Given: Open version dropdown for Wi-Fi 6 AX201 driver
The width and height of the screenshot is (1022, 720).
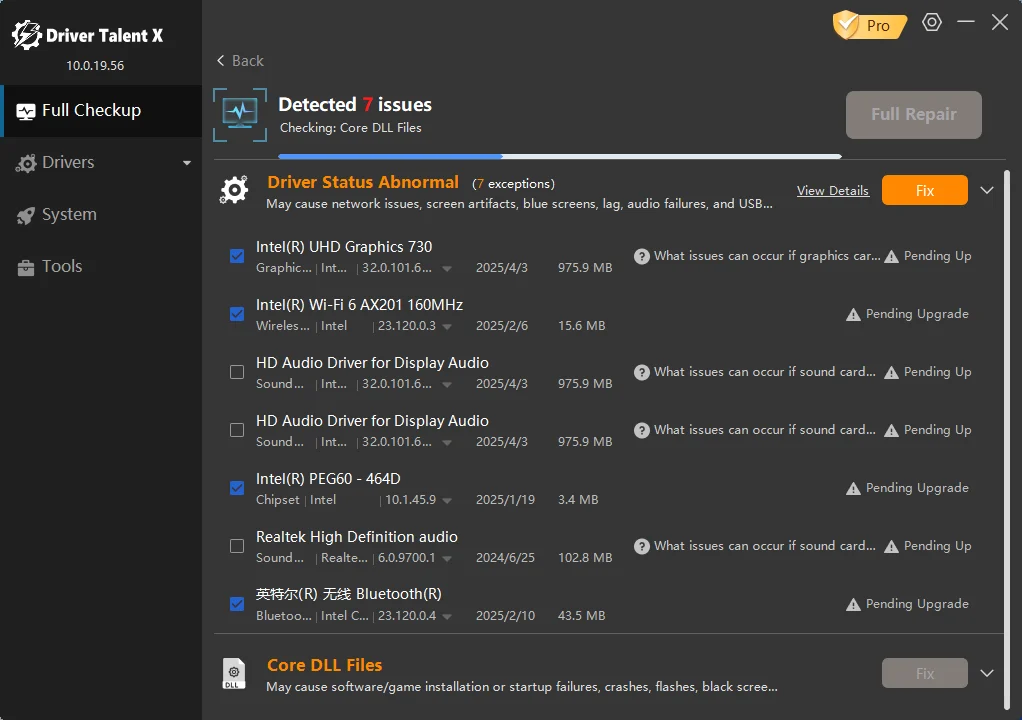Looking at the screenshot, I should 447,326.
